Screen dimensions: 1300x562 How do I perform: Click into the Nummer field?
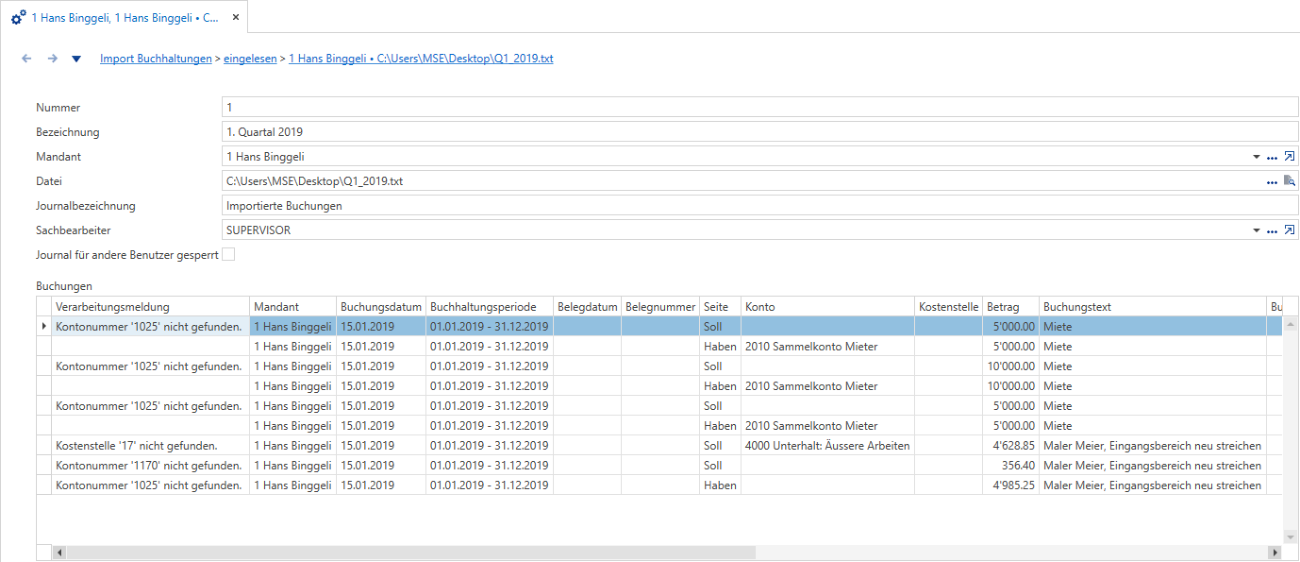[760, 107]
